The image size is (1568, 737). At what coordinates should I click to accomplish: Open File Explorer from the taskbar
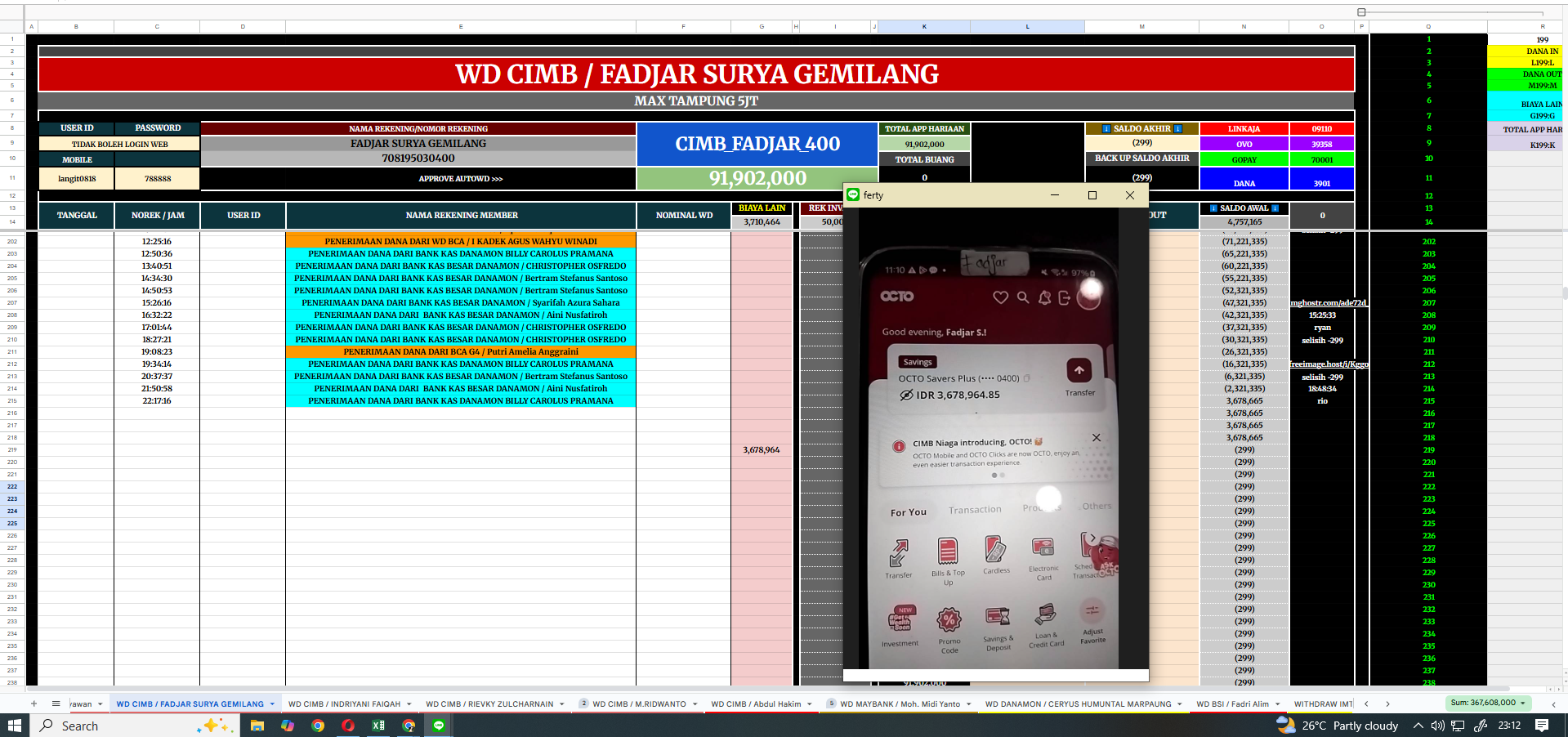257,726
